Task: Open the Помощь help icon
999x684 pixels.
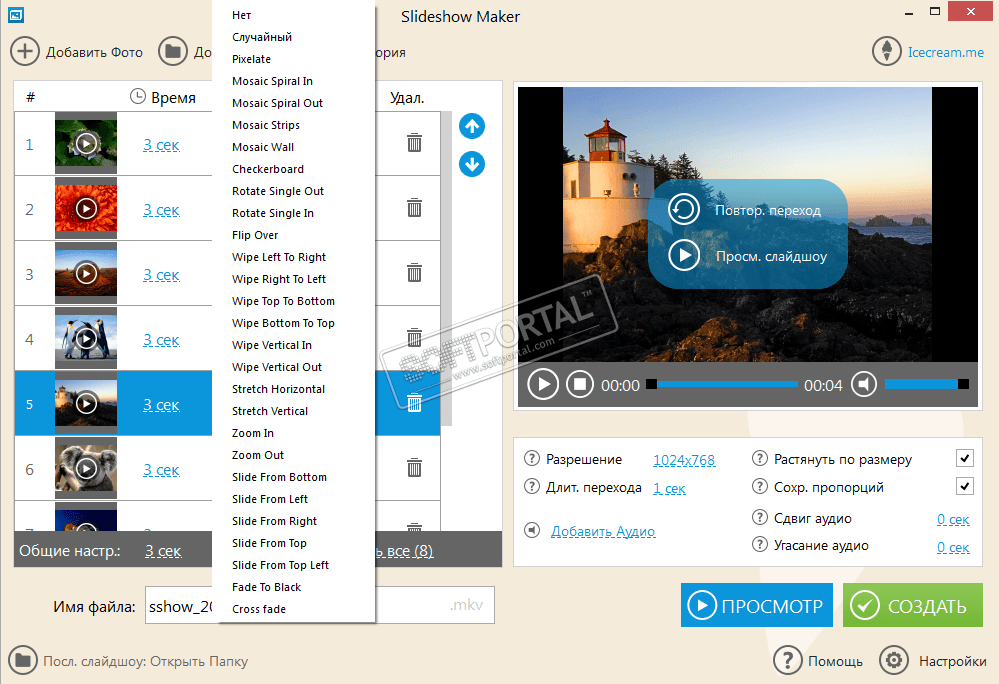Action: tap(787, 660)
